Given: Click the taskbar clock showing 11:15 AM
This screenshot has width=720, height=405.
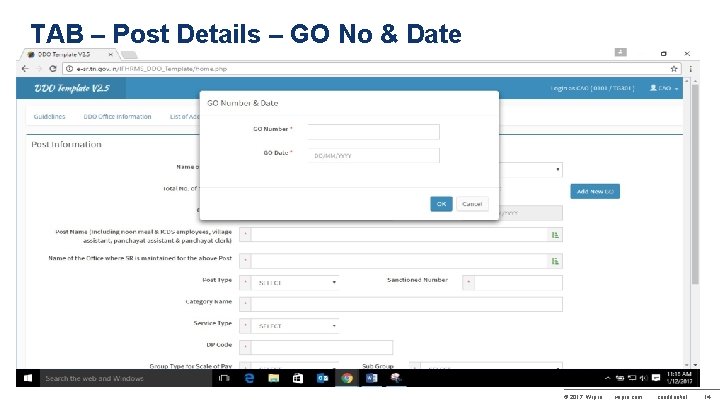Looking at the screenshot, I should coord(680,378).
